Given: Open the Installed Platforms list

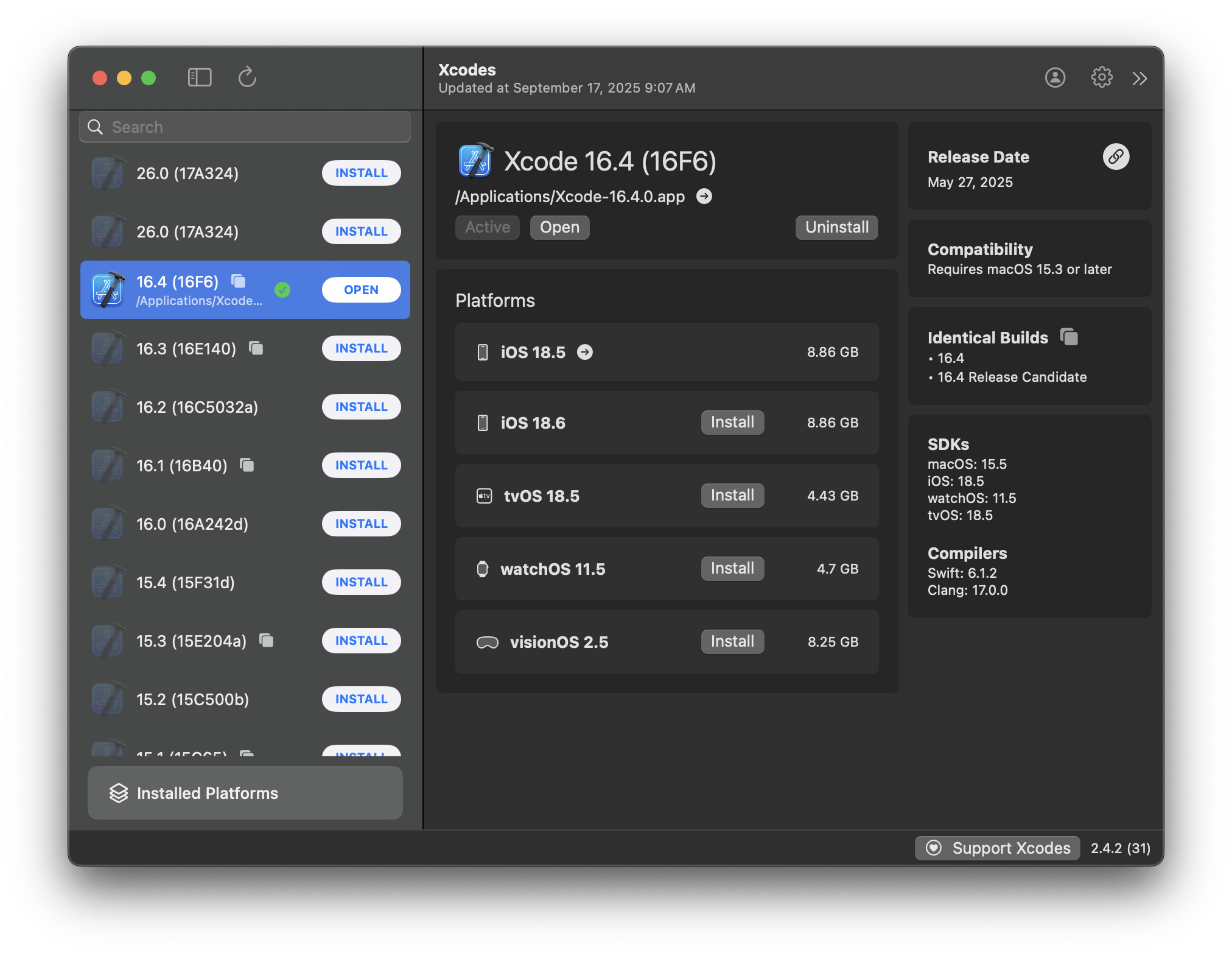Looking at the screenshot, I should point(245,793).
